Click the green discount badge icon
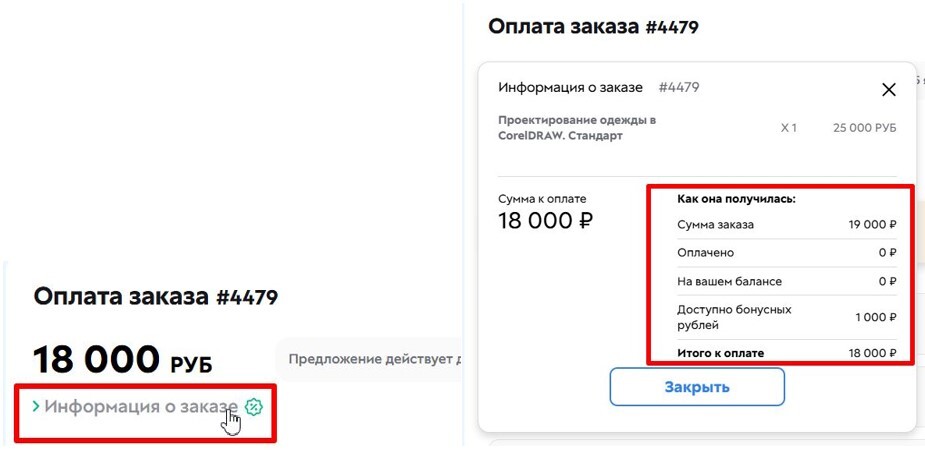The image size is (925, 450). (254, 406)
